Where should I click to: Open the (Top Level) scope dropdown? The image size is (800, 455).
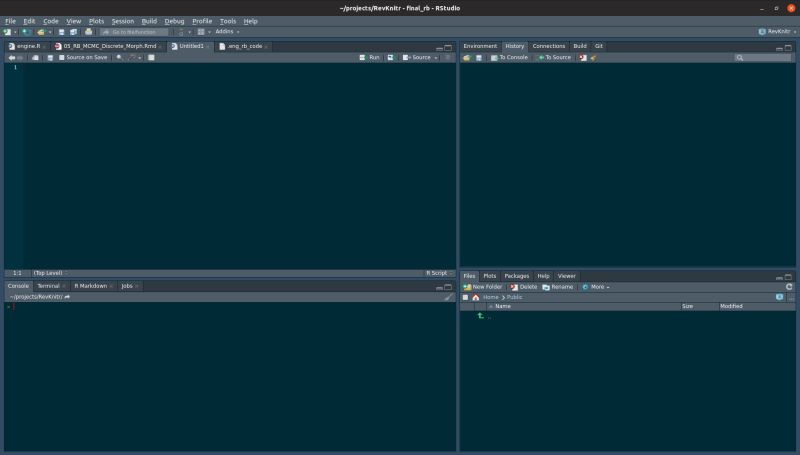[50, 273]
